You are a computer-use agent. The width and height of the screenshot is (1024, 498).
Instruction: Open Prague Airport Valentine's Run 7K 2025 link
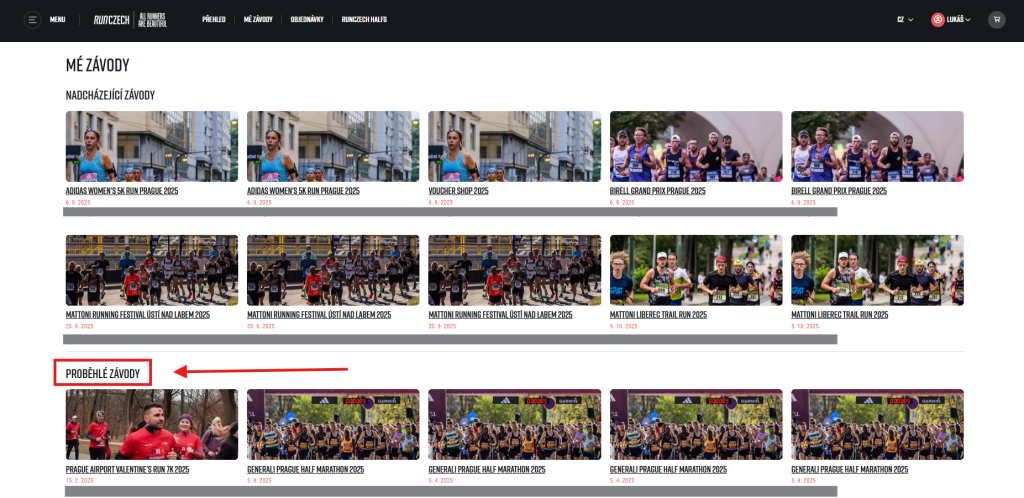pos(127,469)
